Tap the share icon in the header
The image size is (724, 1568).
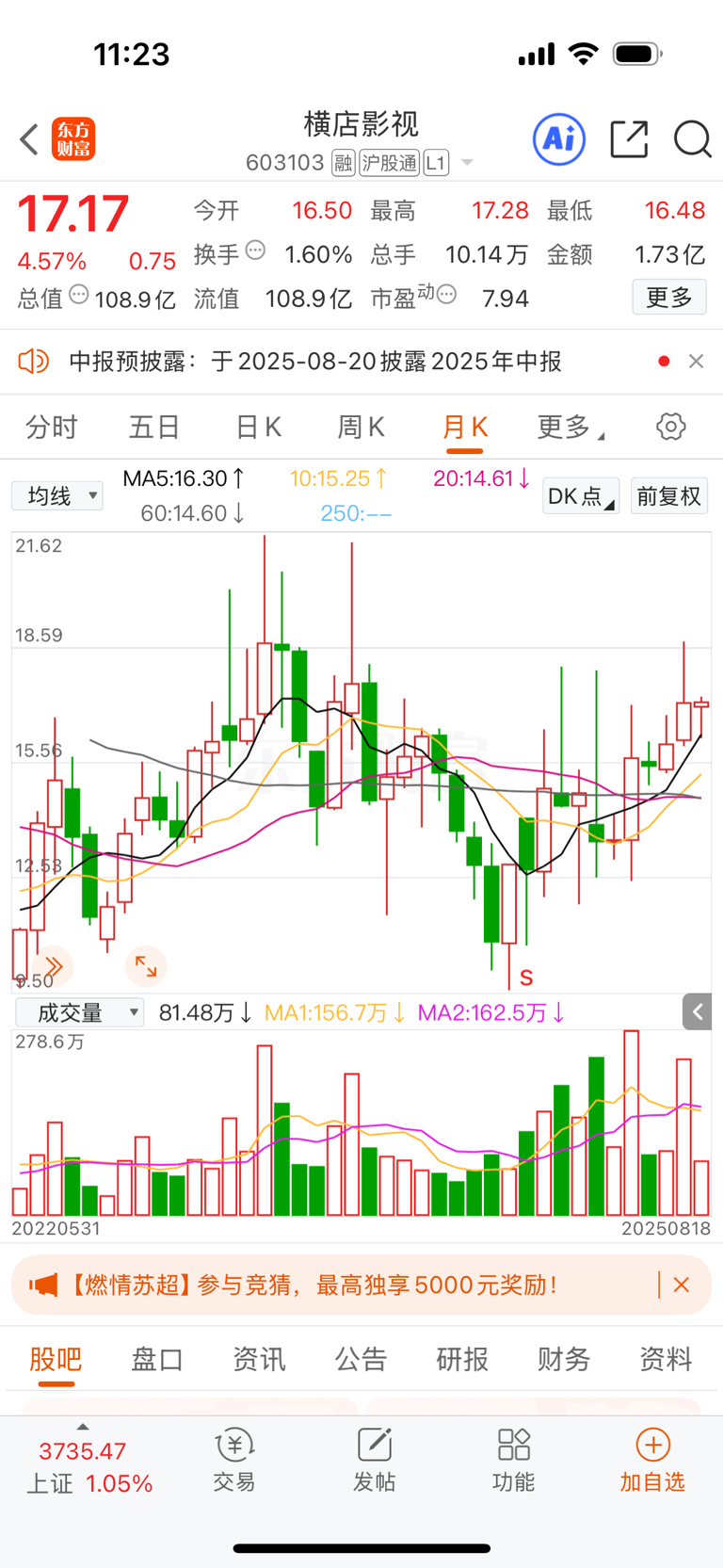pos(629,139)
